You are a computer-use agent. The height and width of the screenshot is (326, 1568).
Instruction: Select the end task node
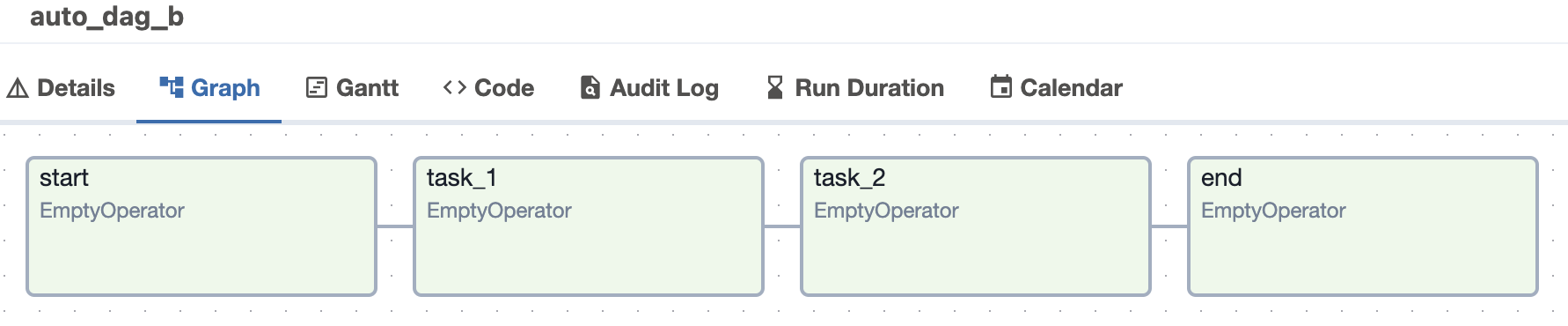pos(1363,226)
